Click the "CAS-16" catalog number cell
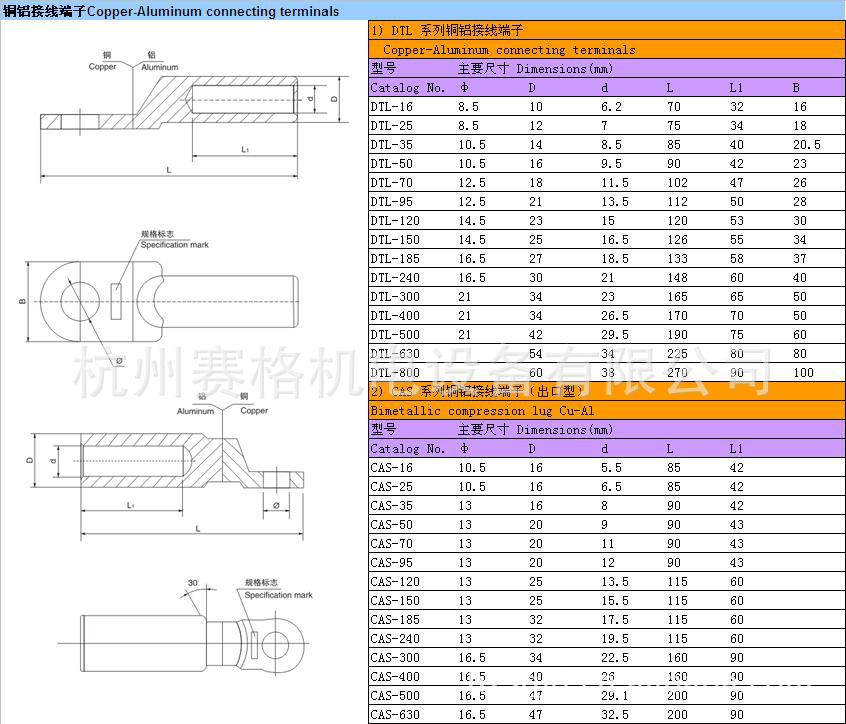 point(391,468)
